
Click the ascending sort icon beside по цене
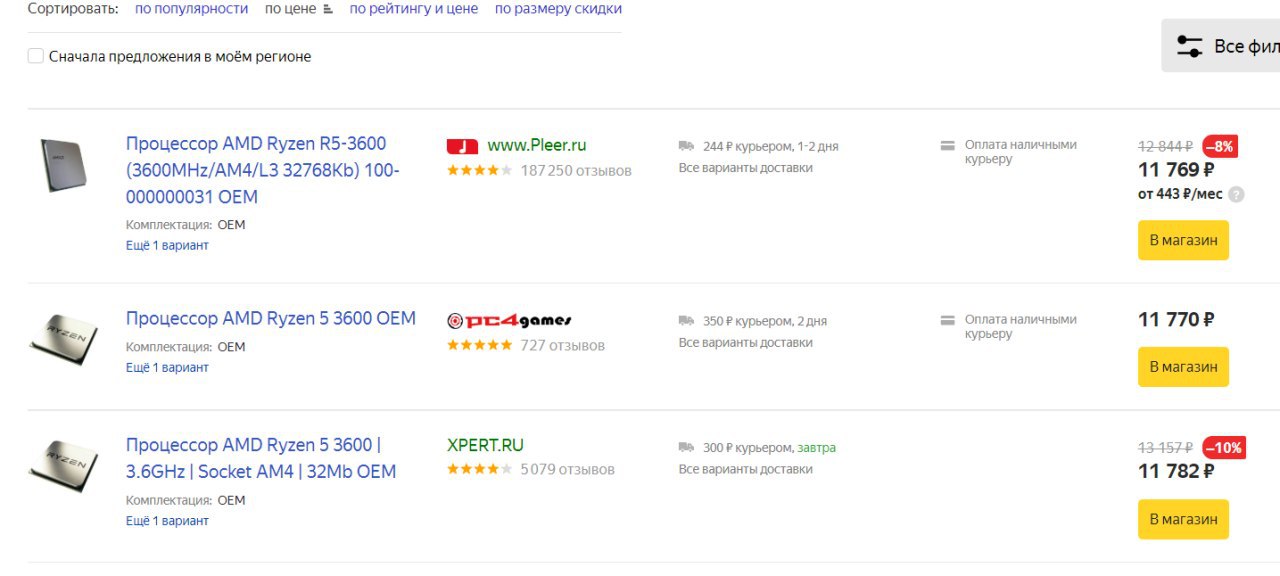[x=328, y=9]
